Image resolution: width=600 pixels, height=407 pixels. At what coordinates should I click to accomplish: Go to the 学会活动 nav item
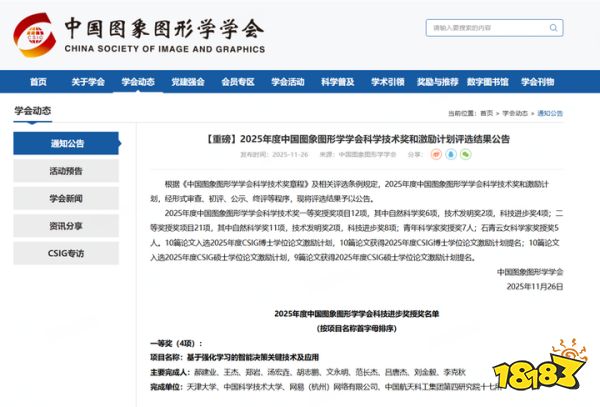pyautogui.click(x=288, y=82)
